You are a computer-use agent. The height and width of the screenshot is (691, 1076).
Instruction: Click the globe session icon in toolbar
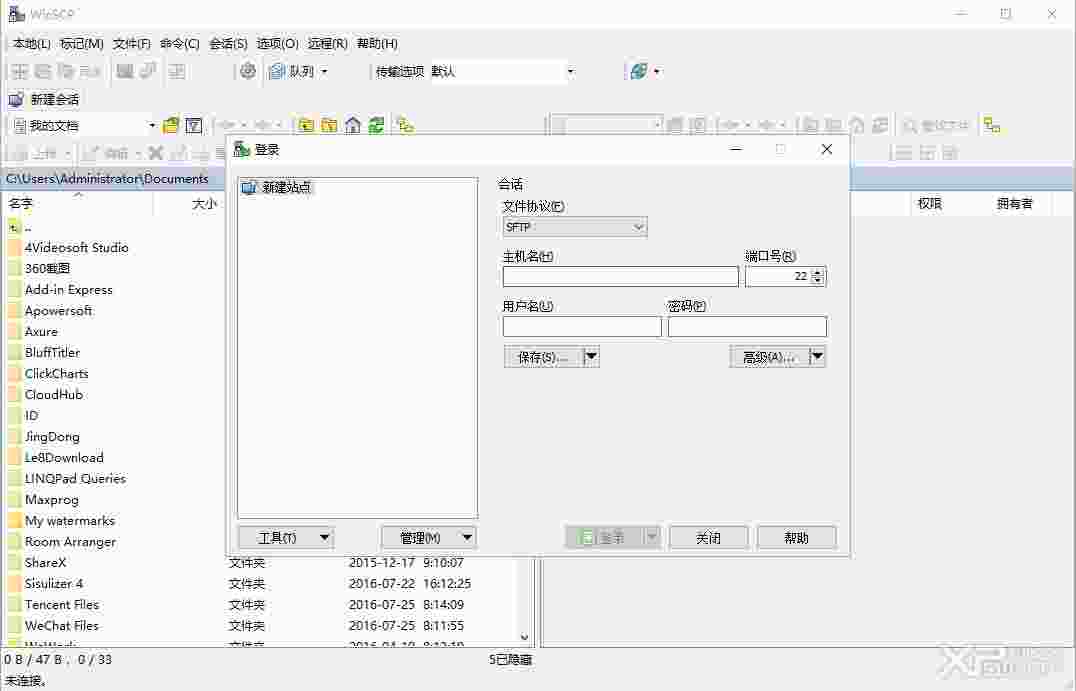[x=639, y=71]
